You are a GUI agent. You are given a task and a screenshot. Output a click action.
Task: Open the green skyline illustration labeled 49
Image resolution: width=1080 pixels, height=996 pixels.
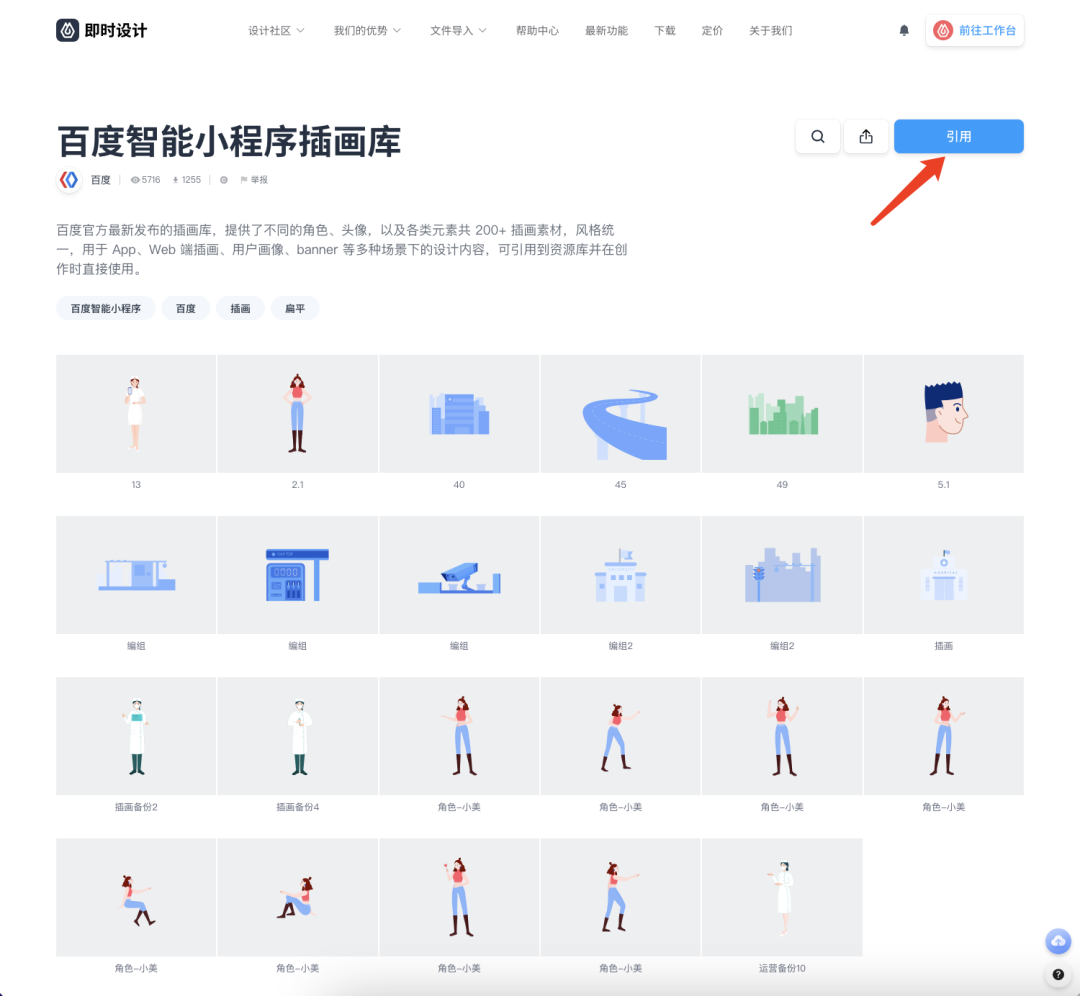pyautogui.click(x=782, y=414)
